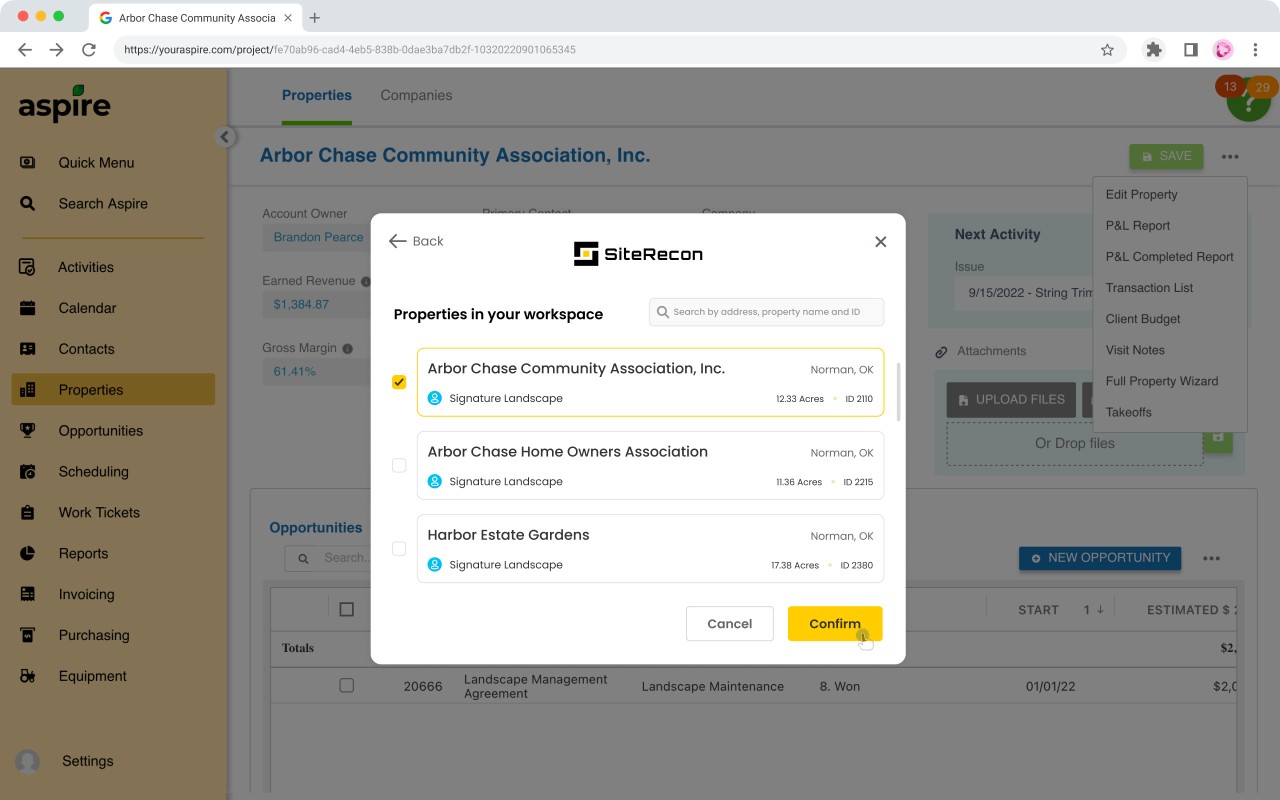Viewport: 1280px width, 800px height.
Task: Uncheck Arbor Chase Community Association checkbox
Action: click(399, 382)
